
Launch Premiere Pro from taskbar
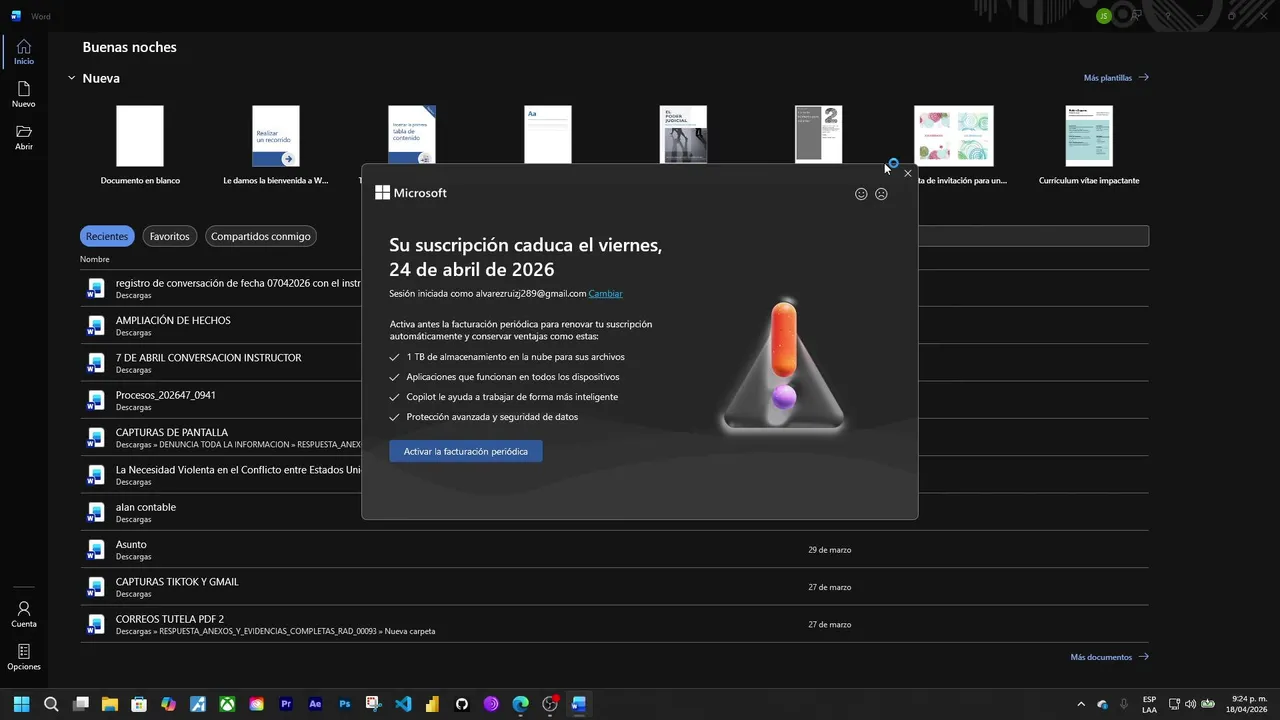[x=286, y=704]
